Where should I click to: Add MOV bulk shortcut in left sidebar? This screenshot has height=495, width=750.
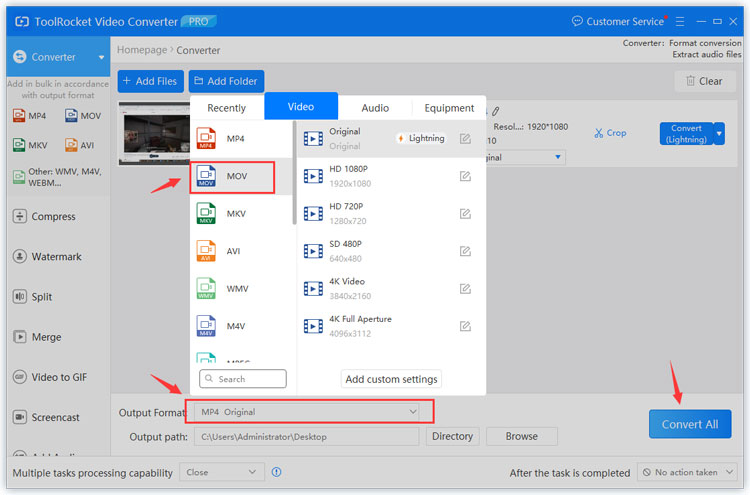83,116
